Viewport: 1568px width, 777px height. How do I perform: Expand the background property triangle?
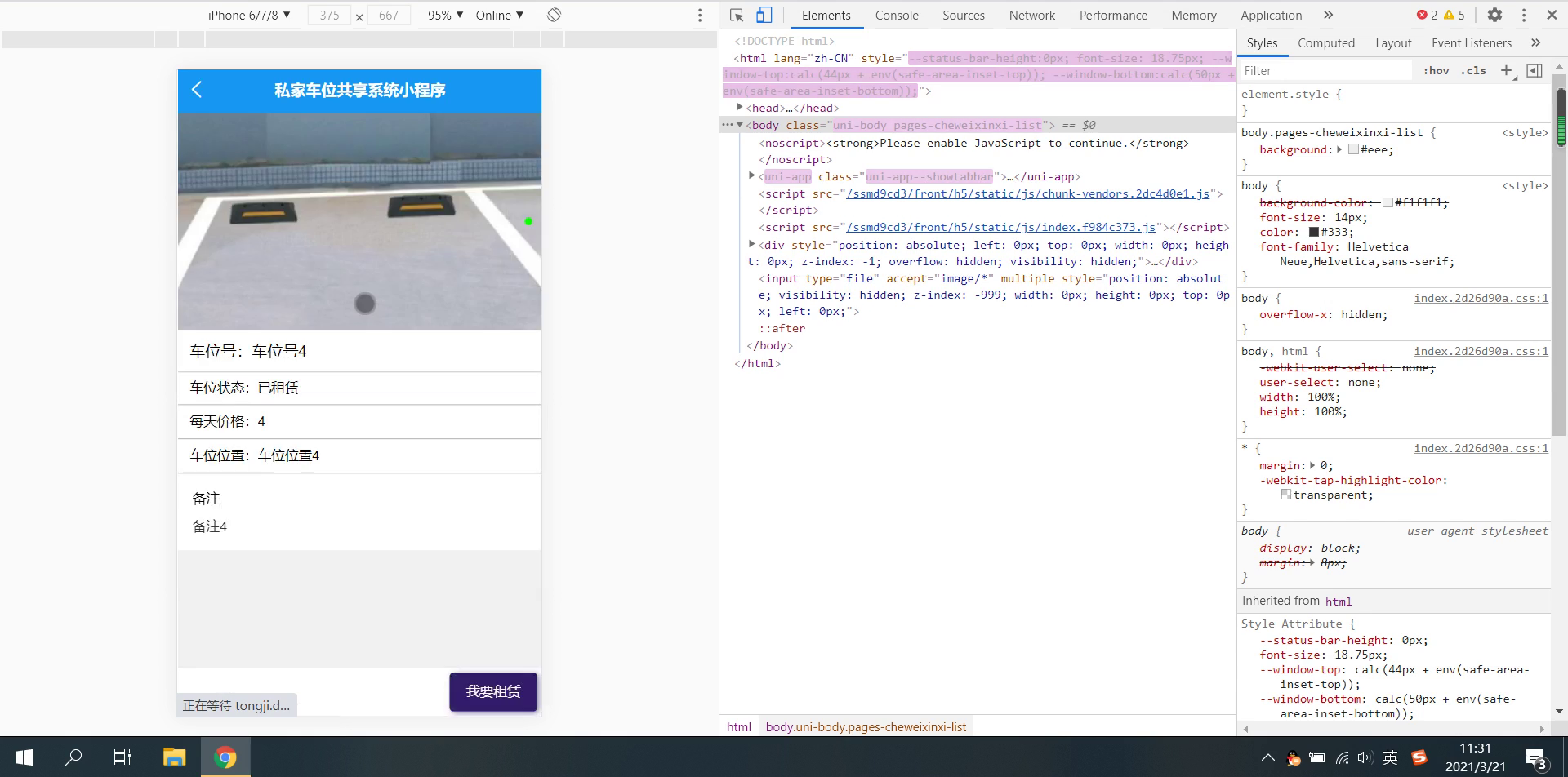[1339, 149]
